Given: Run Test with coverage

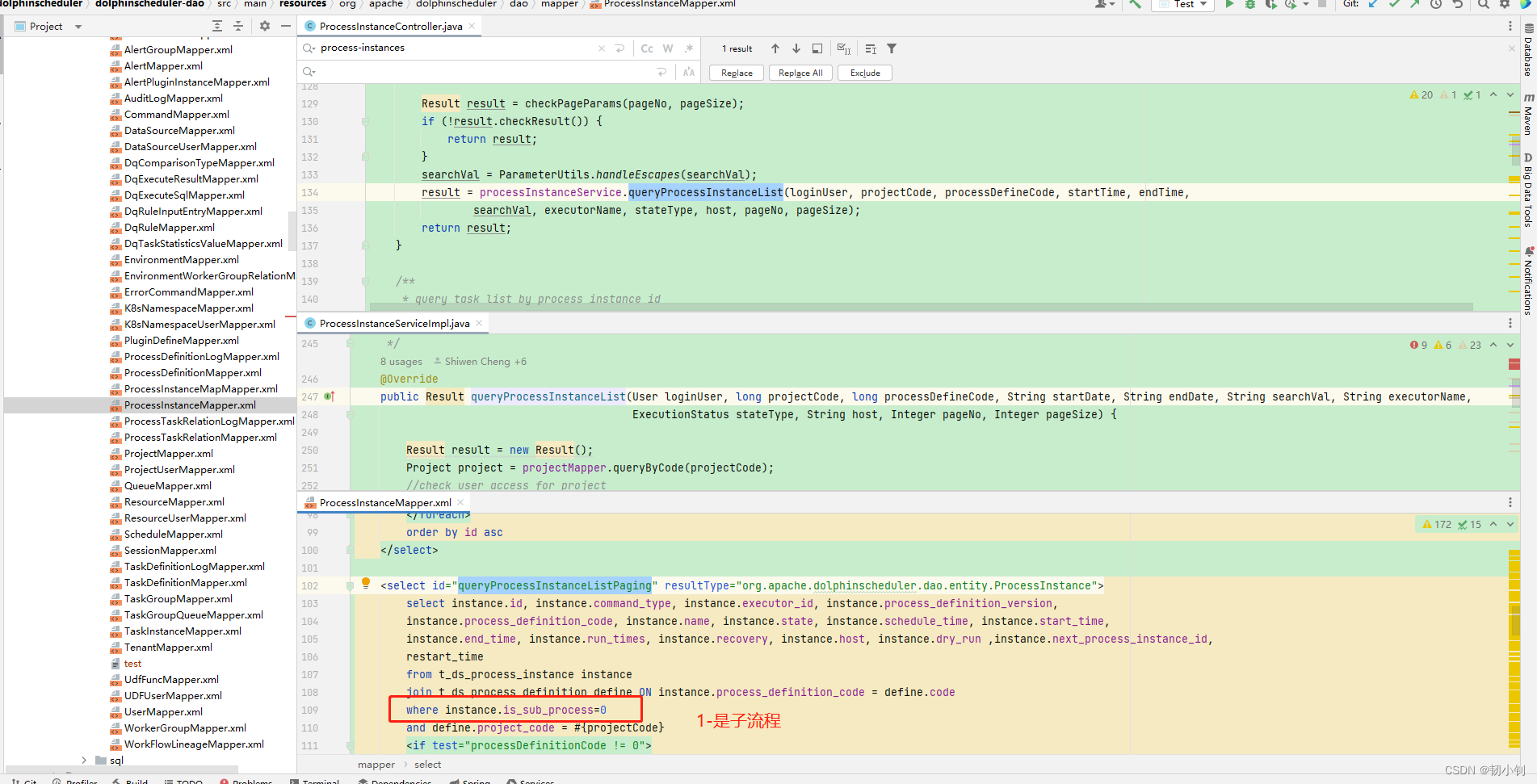Looking at the screenshot, I should pos(1270,4).
